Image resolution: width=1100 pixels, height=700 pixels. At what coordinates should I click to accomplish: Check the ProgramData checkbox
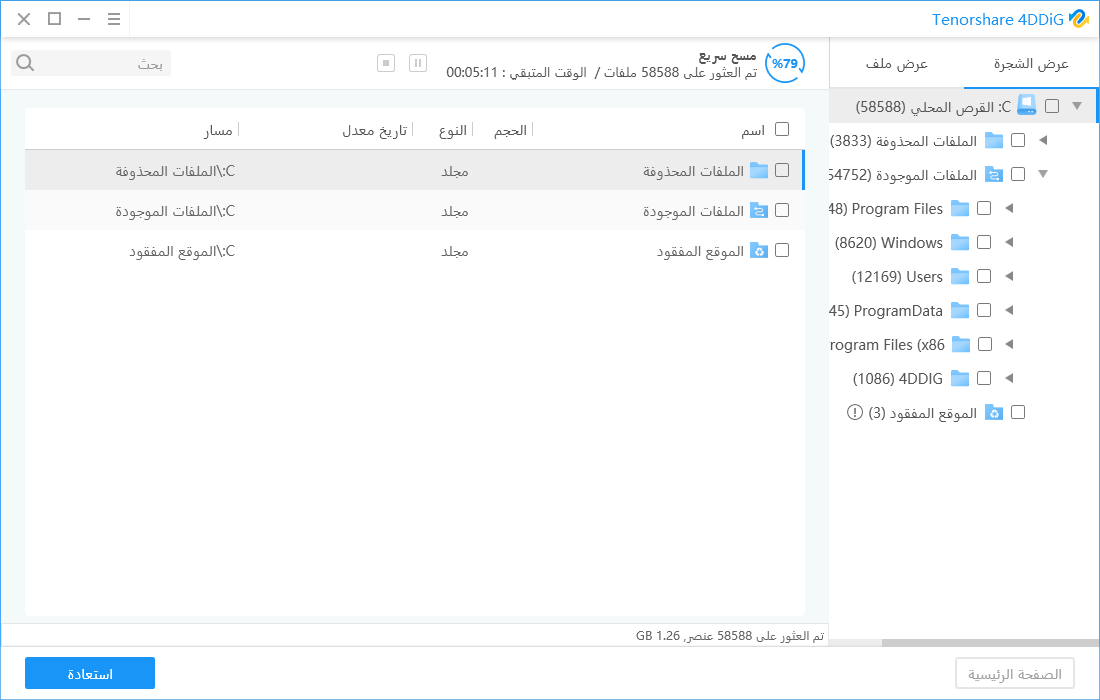(x=984, y=310)
